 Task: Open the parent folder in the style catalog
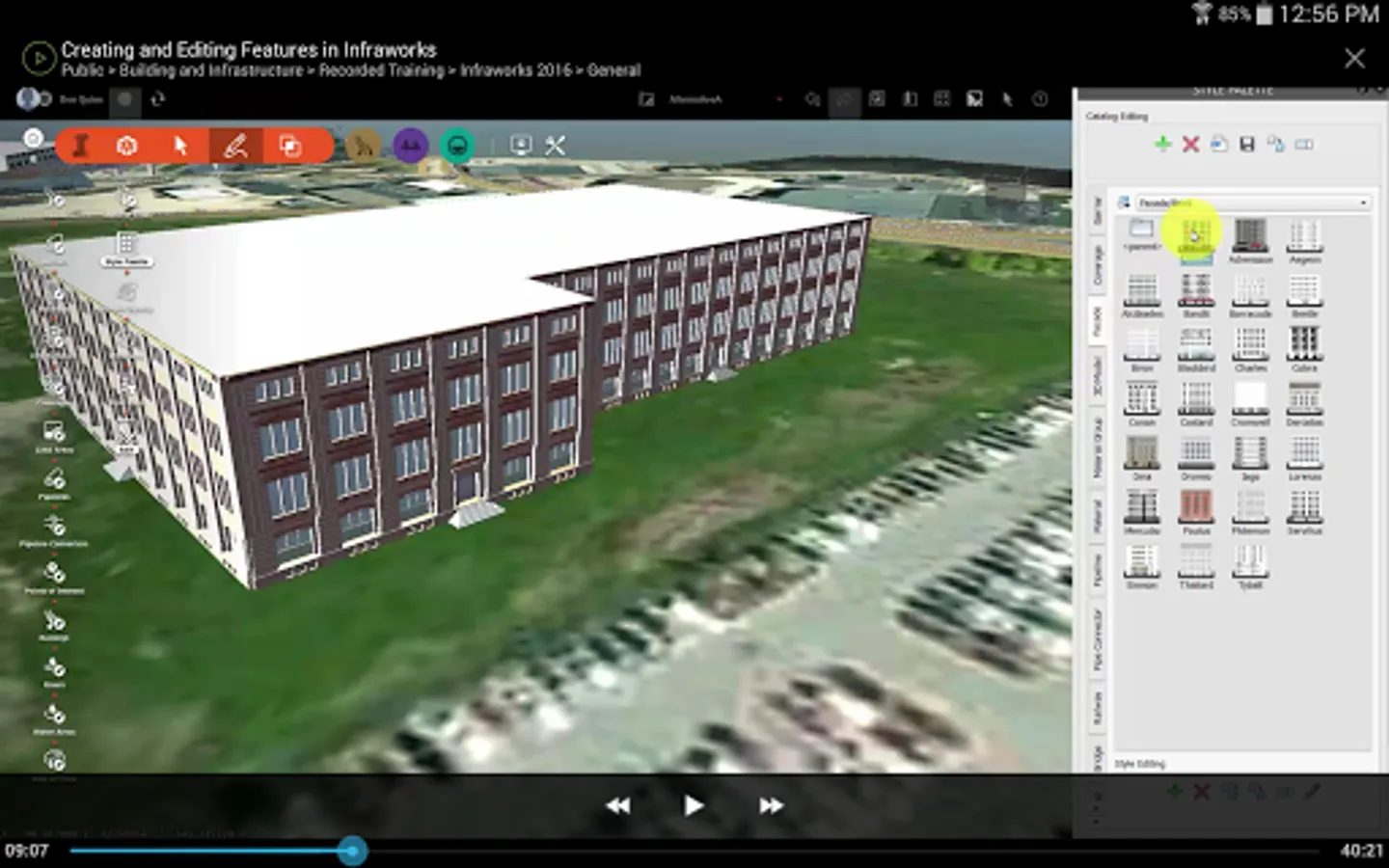(1142, 235)
